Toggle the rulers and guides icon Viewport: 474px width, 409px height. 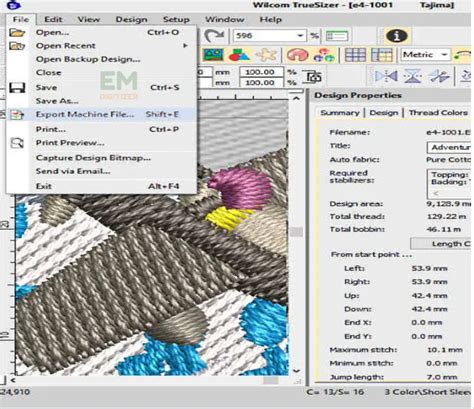point(381,55)
